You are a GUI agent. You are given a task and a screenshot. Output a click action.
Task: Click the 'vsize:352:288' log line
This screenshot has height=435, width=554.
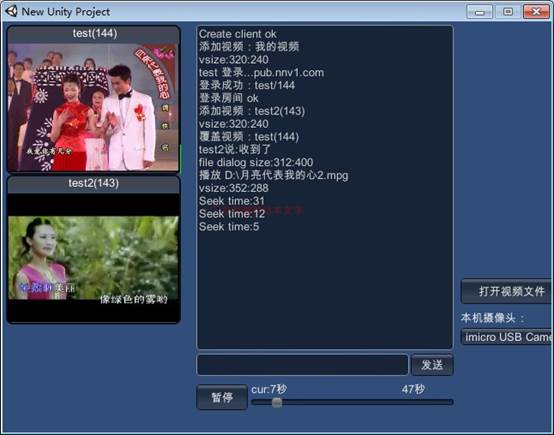pyautogui.click(x=234, y=188)
